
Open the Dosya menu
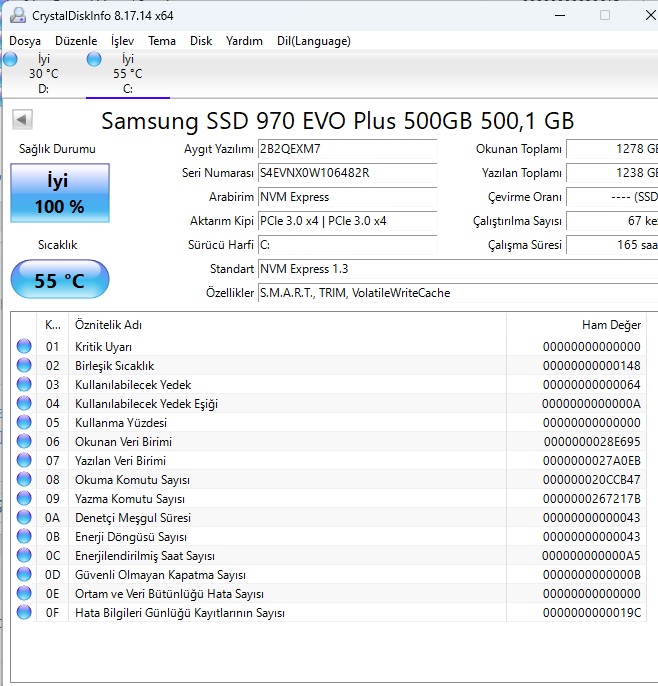click(25, 41)
